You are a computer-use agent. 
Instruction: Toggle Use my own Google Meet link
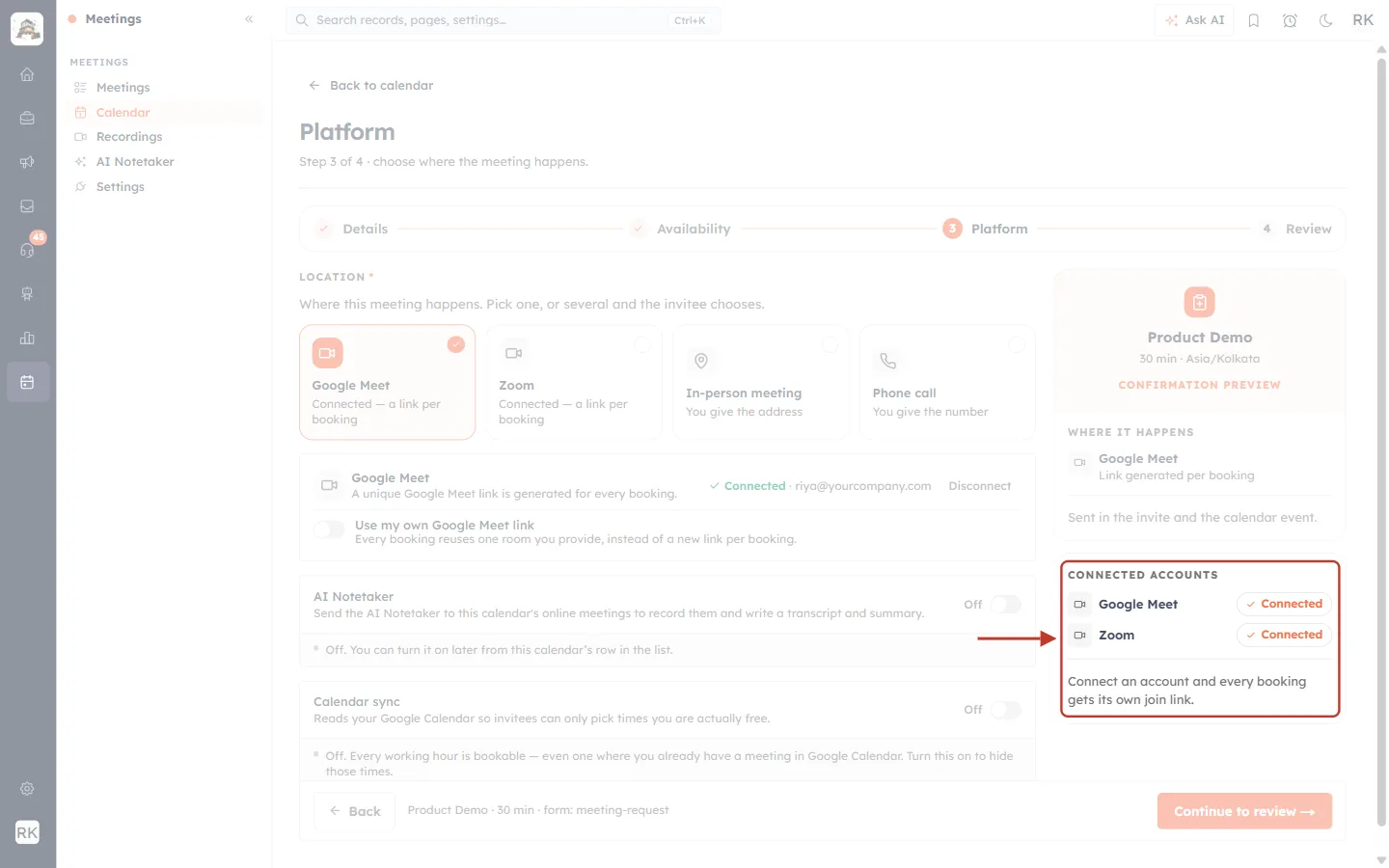pyautogui.click(x=329, y=529)
